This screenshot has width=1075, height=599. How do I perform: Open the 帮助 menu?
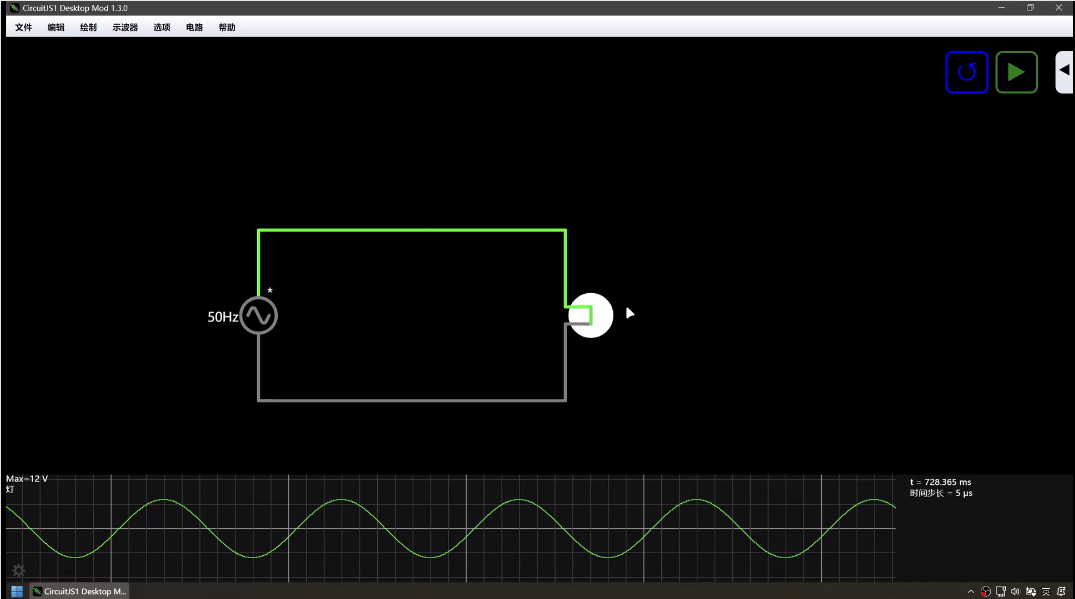227,27
